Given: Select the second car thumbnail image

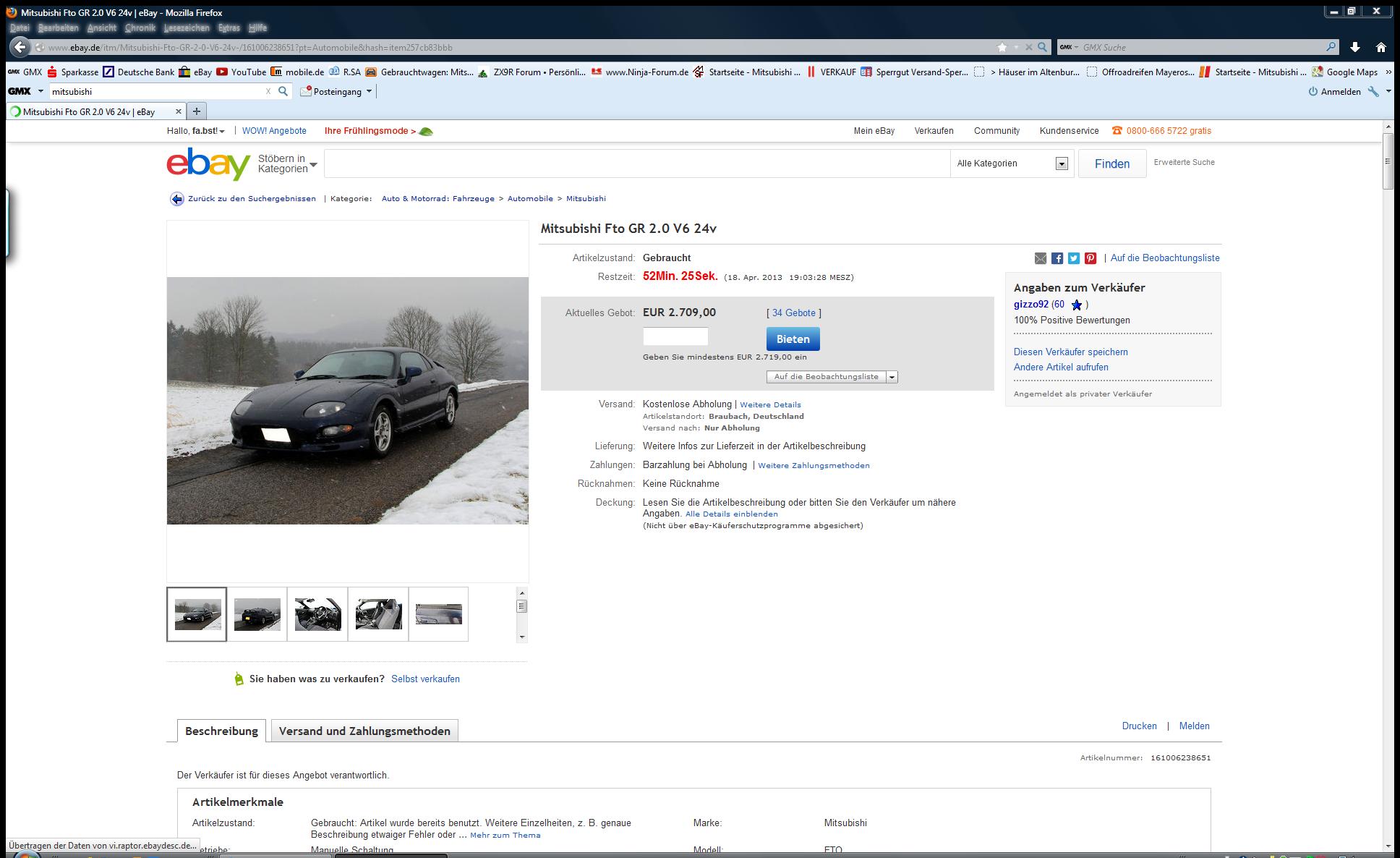Looking at the screenshot, I should [257, 614].
